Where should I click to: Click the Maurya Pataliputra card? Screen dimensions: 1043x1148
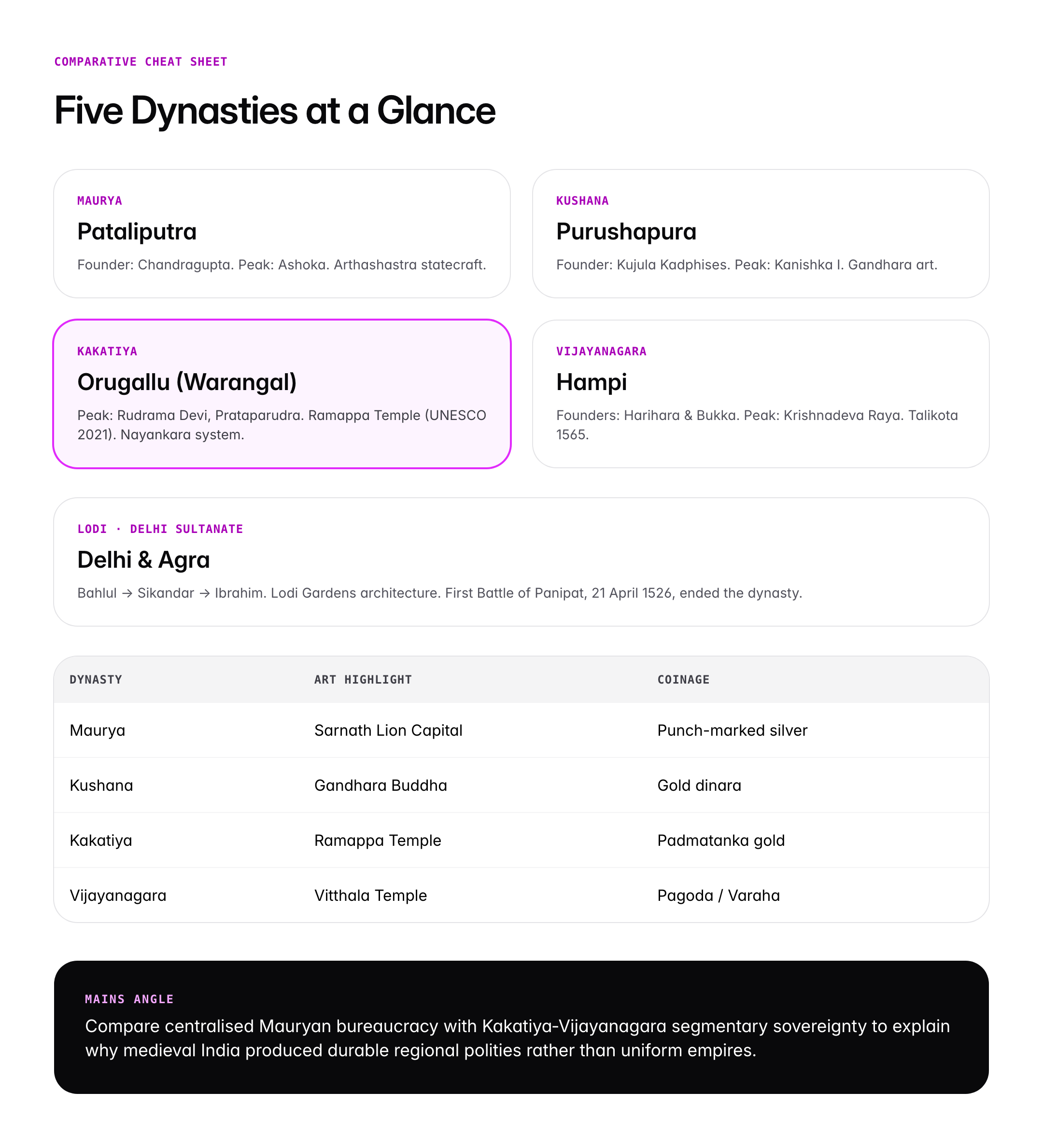coord(282,234)
